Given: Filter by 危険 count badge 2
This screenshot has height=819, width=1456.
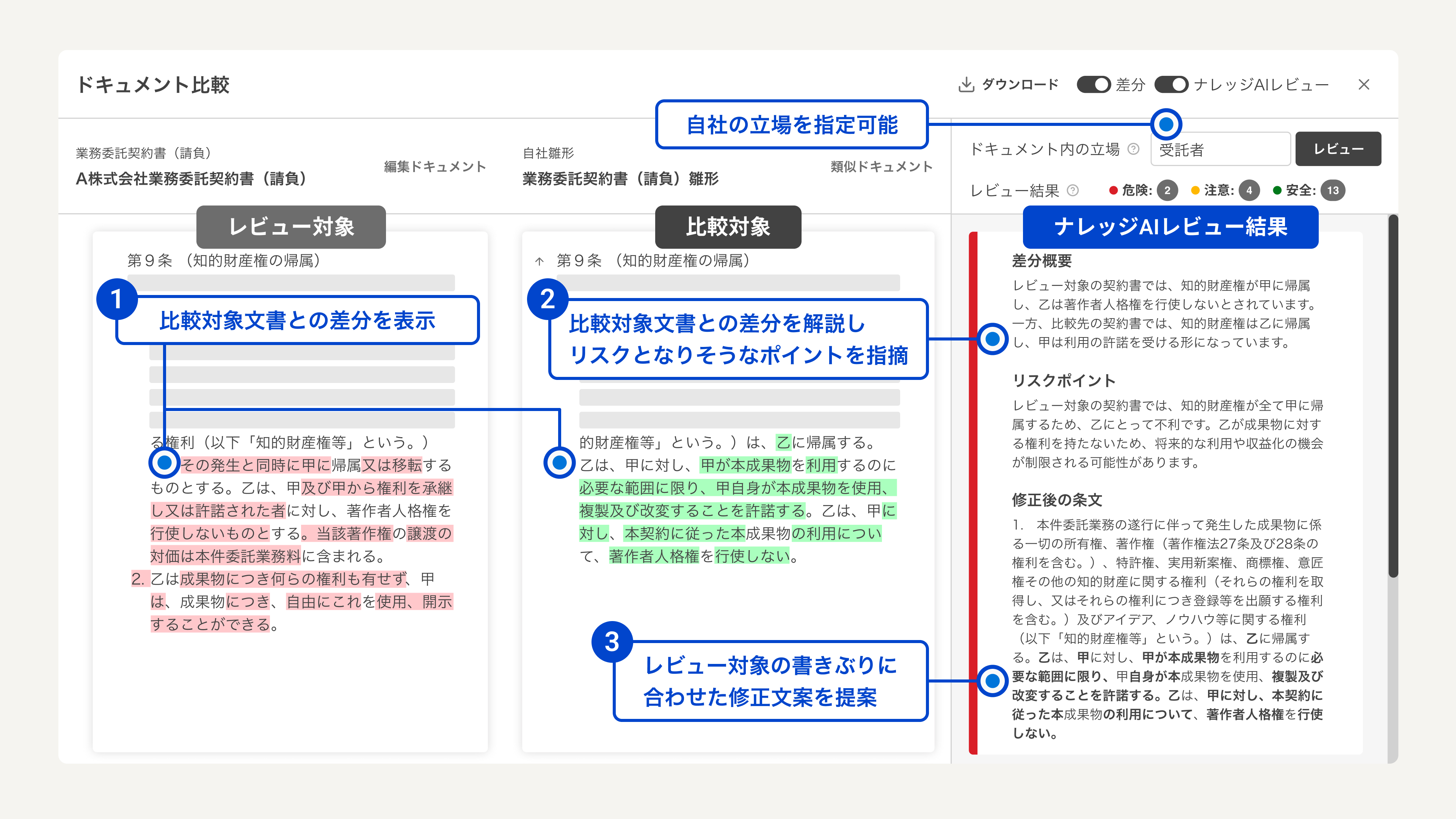Looking at the screenshot, I should pyautogui.click(x=1167, y=190).
